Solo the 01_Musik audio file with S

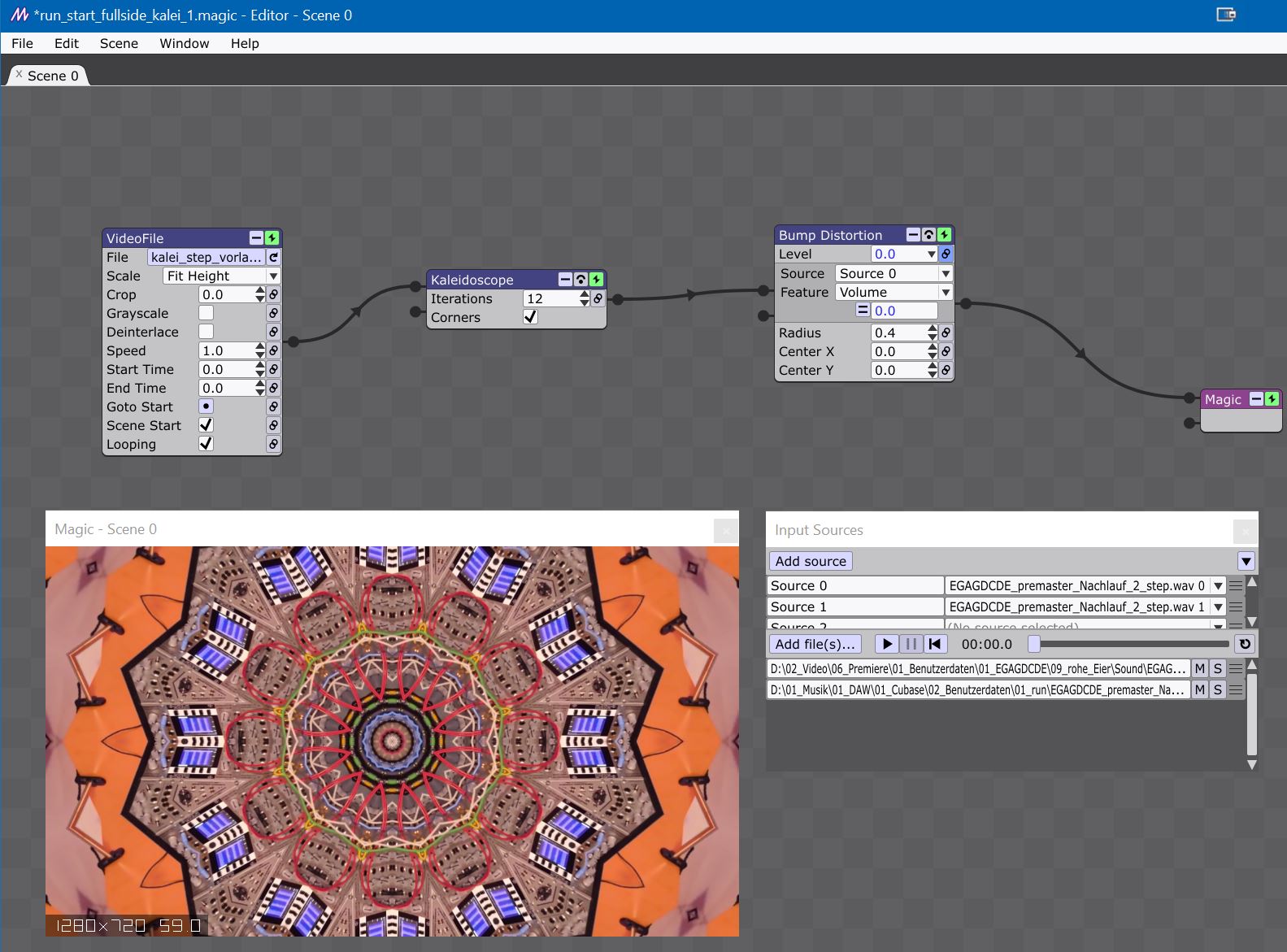click(x=1218, y=689)
